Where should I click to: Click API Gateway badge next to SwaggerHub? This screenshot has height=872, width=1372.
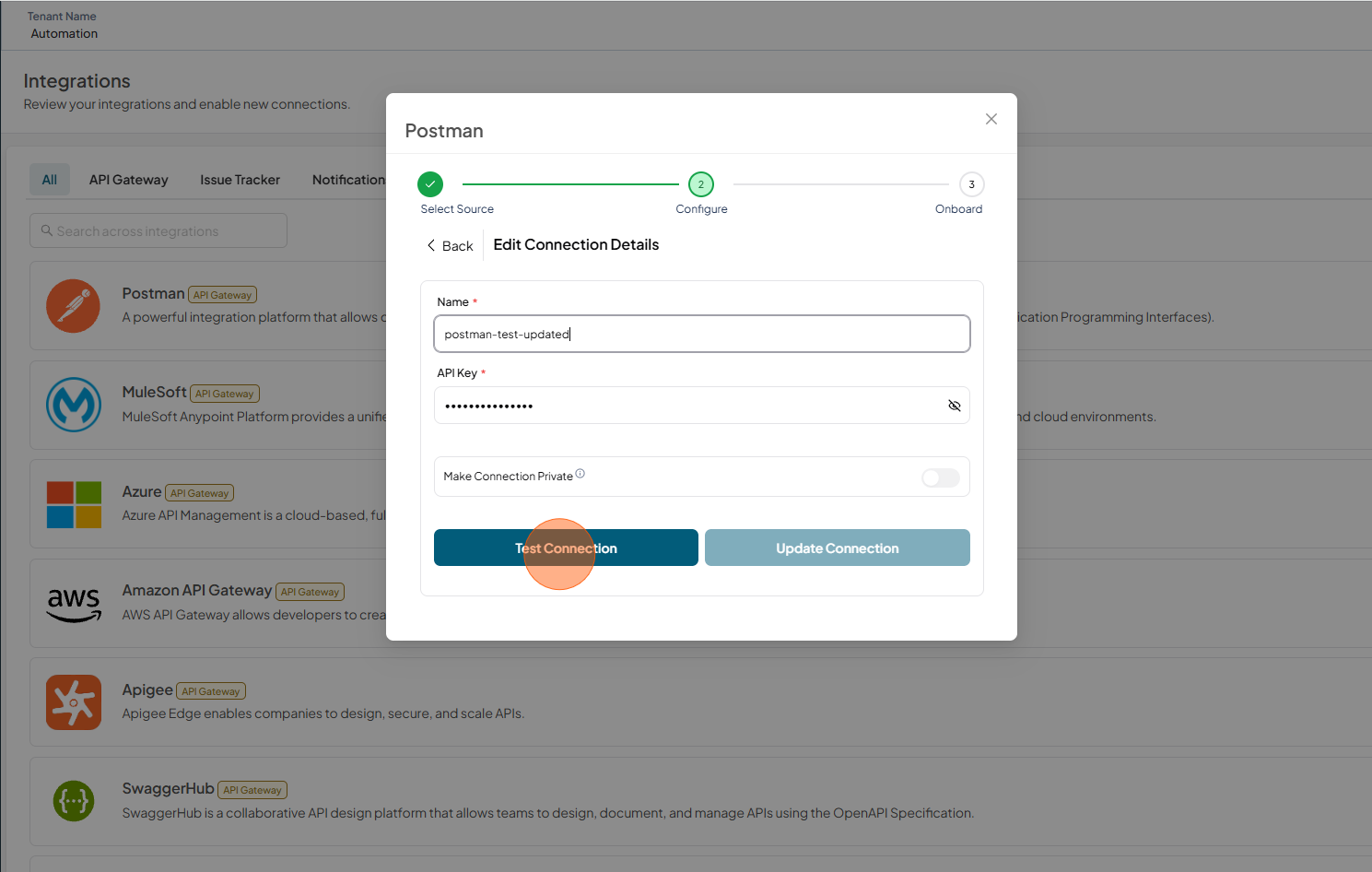252,790
